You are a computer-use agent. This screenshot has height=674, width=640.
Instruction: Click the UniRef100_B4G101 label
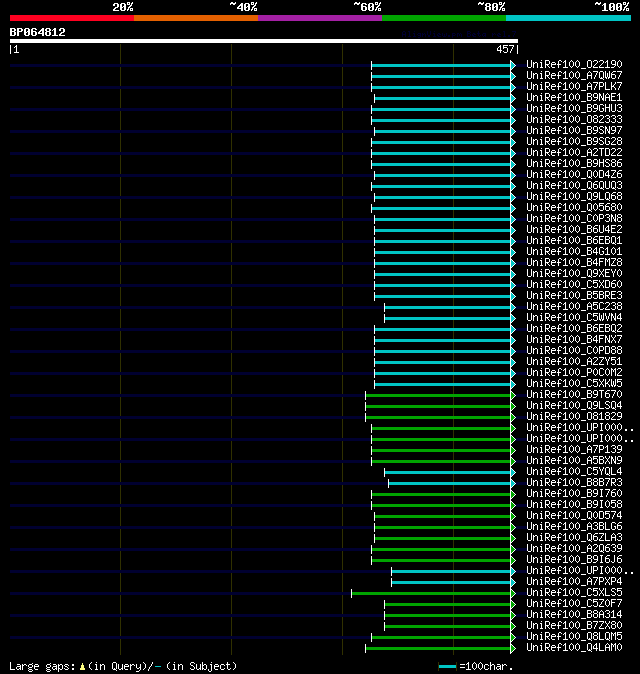tap(574, 251)
